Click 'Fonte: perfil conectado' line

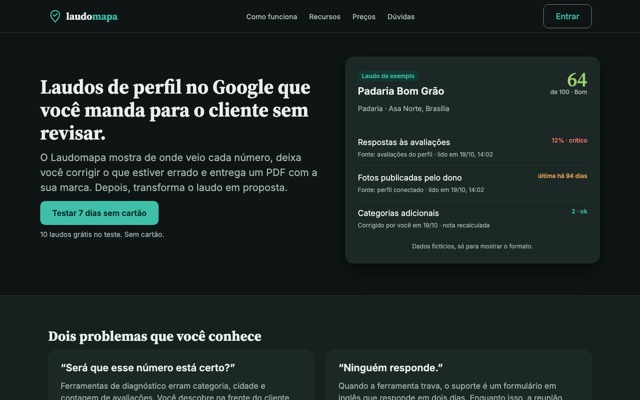pos(420,190)
